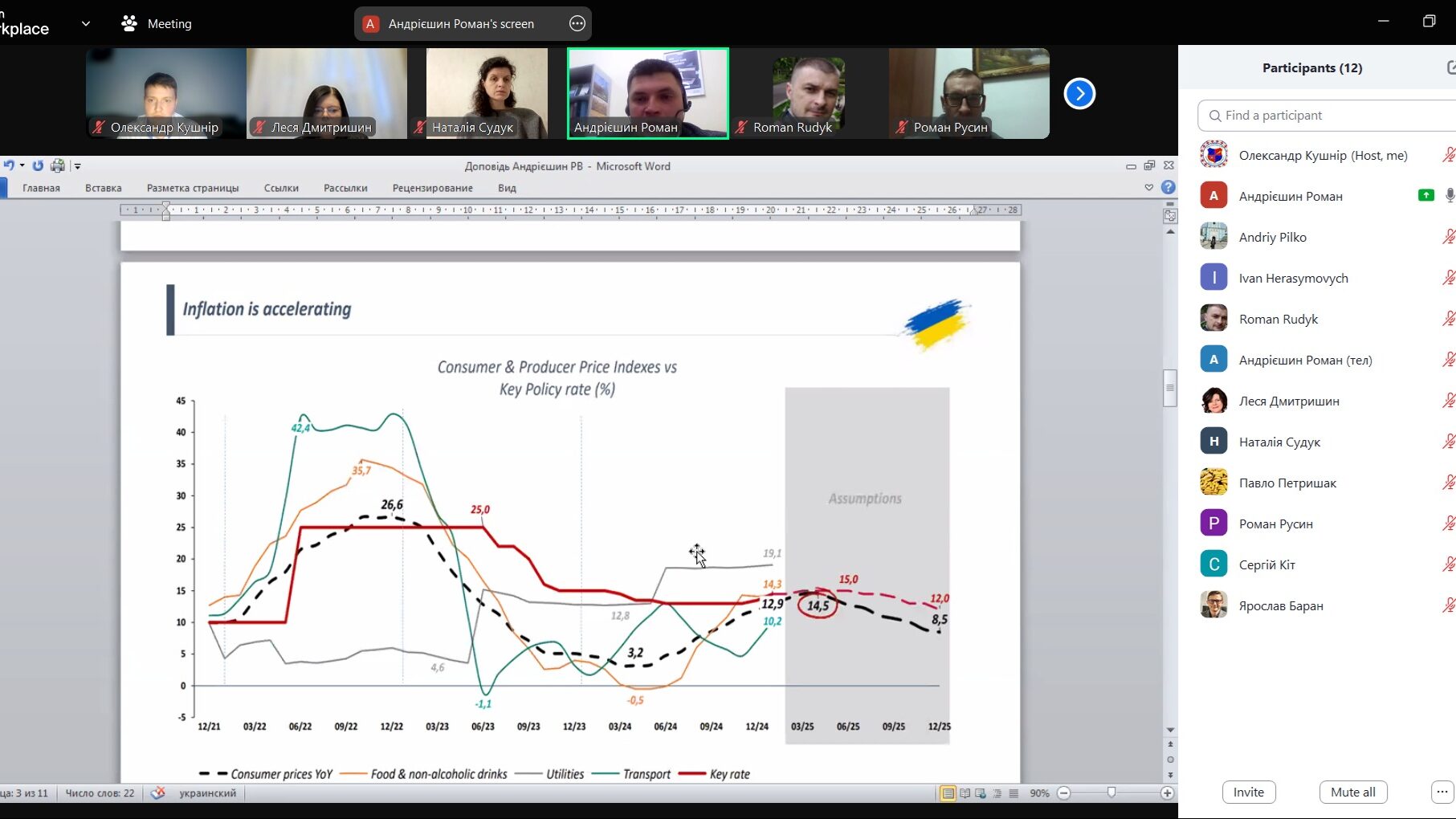Click the Redo arrow icon in Word
Image resolution: width=1456 pixels, height=819 pixels.
click(x=38, y=165)
